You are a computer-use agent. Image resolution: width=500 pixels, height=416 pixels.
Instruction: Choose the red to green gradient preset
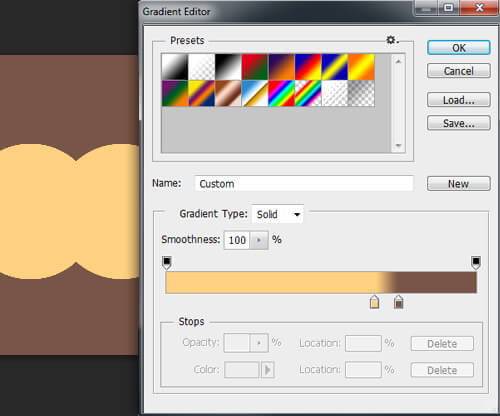[255, 67]
